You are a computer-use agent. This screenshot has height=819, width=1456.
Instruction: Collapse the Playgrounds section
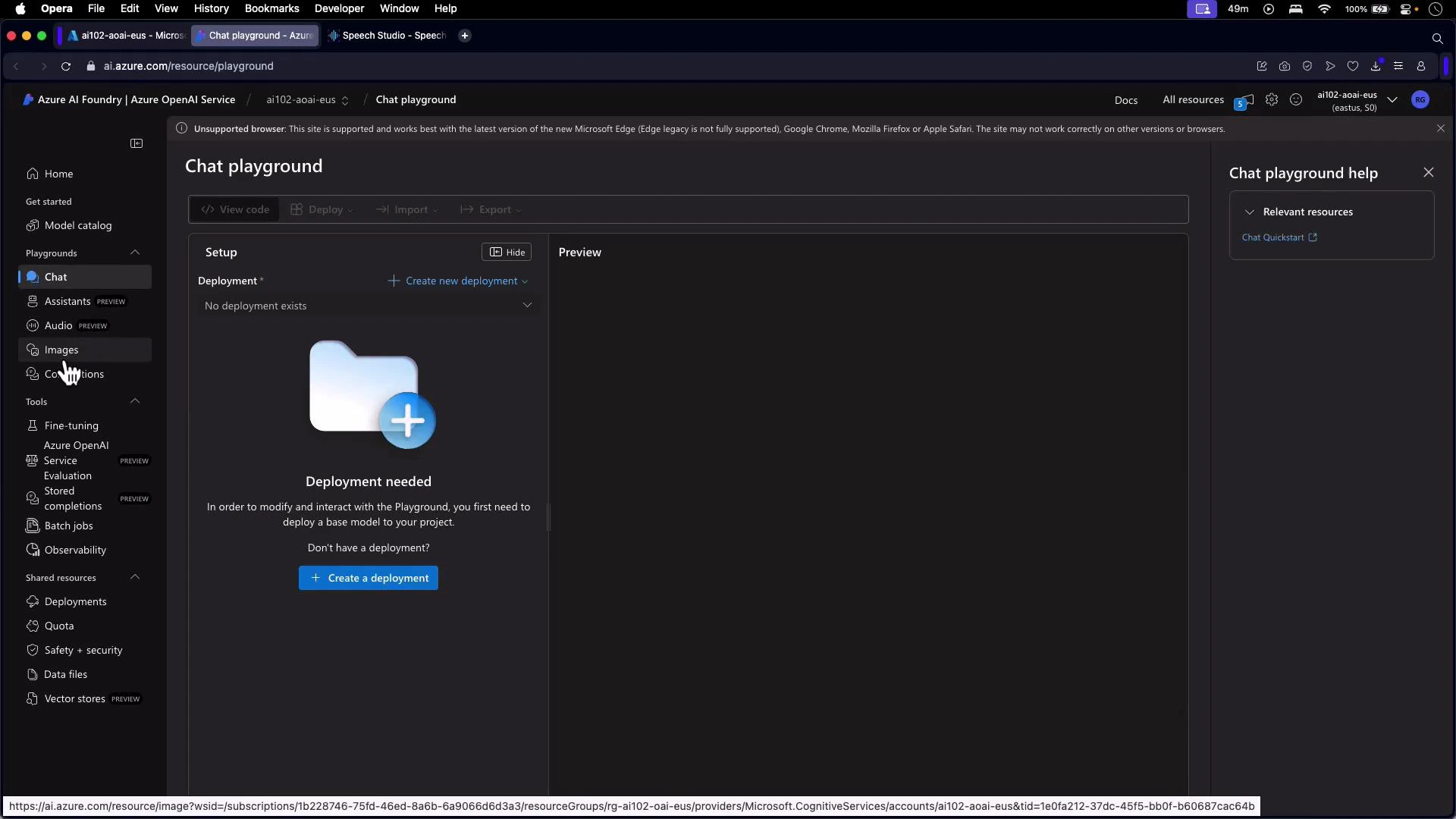coord(135,253)
